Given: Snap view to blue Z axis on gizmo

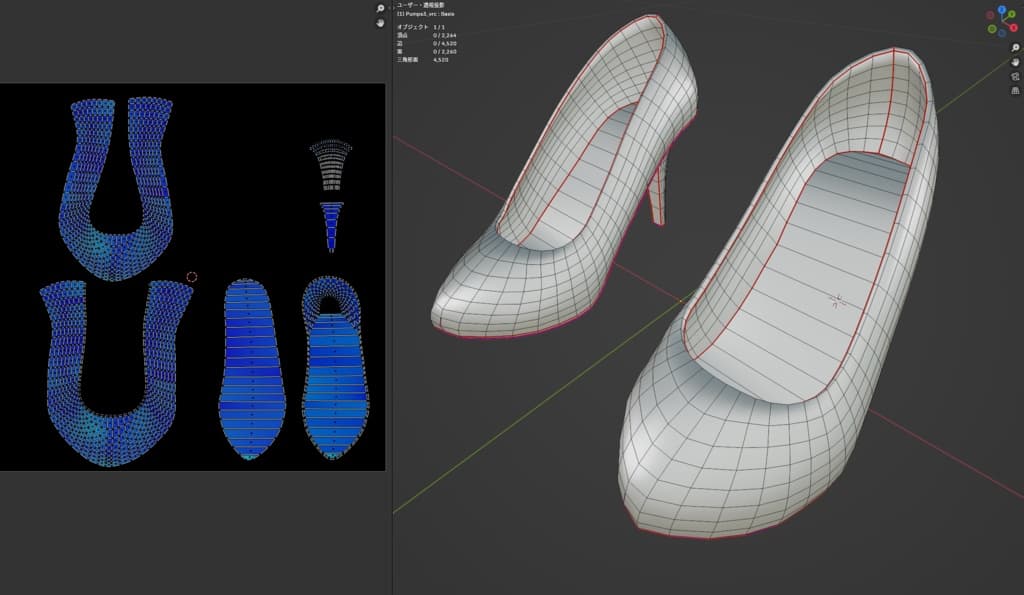Looking at the screenshot, I should coord(1002,9).
